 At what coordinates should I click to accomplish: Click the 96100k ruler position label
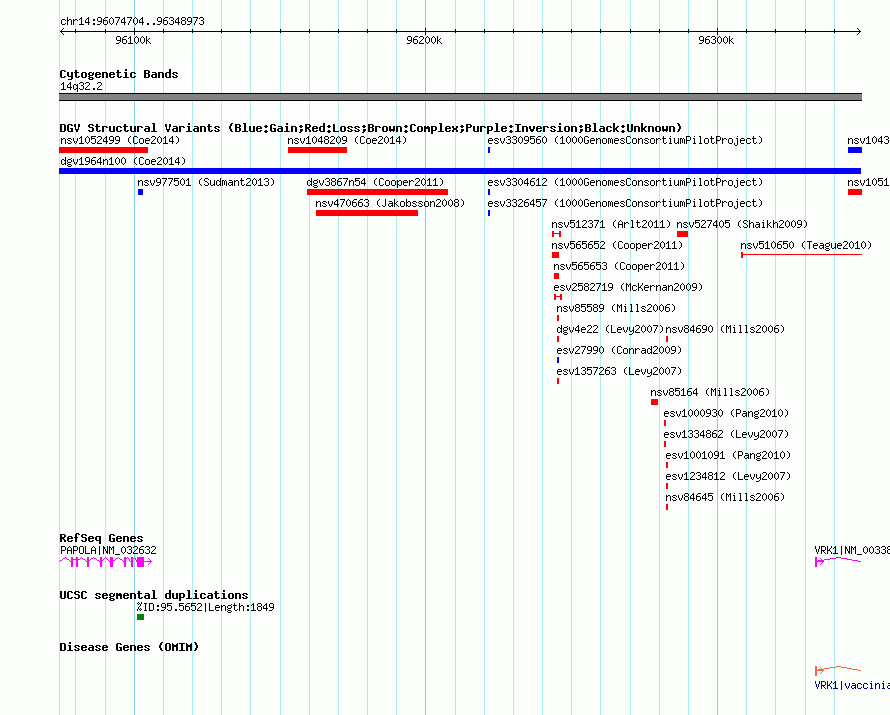click(133, 40)
